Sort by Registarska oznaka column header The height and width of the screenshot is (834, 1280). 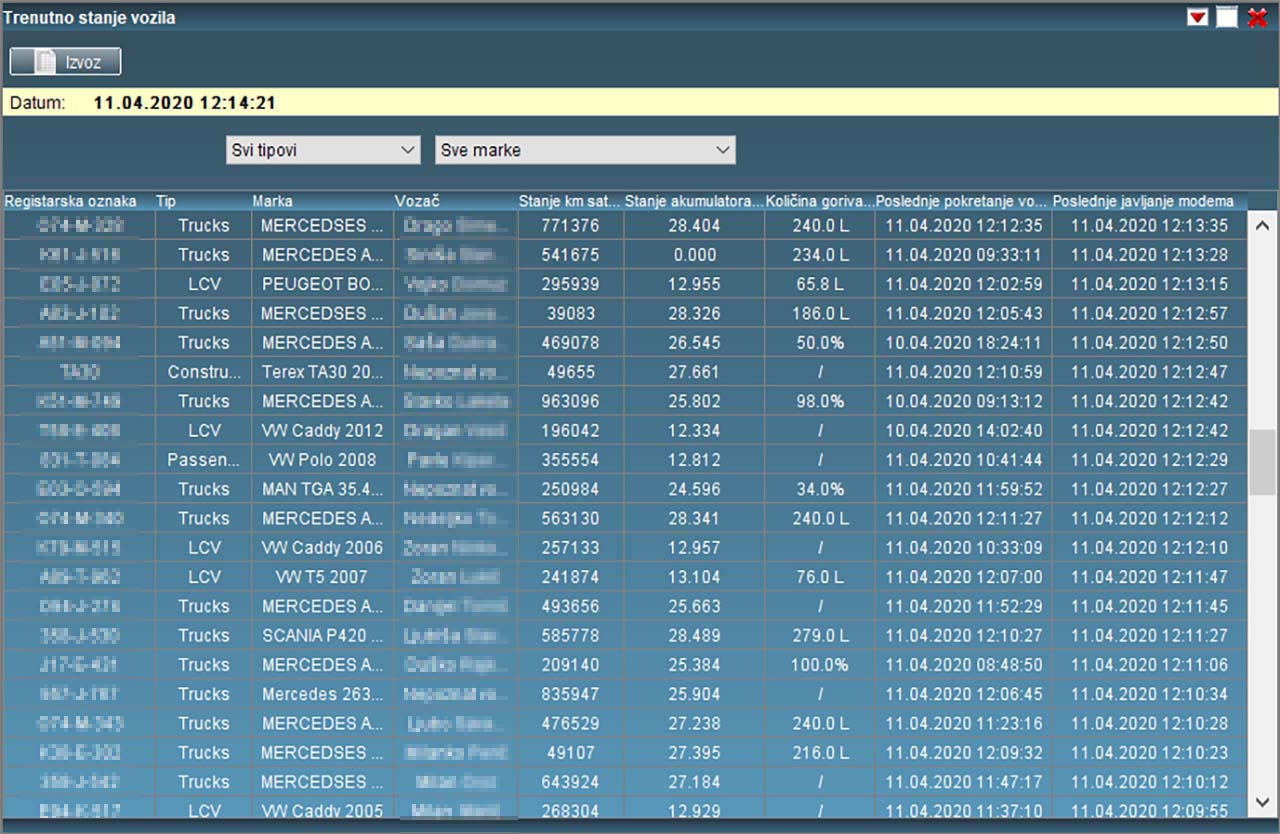tap(70, 201)
